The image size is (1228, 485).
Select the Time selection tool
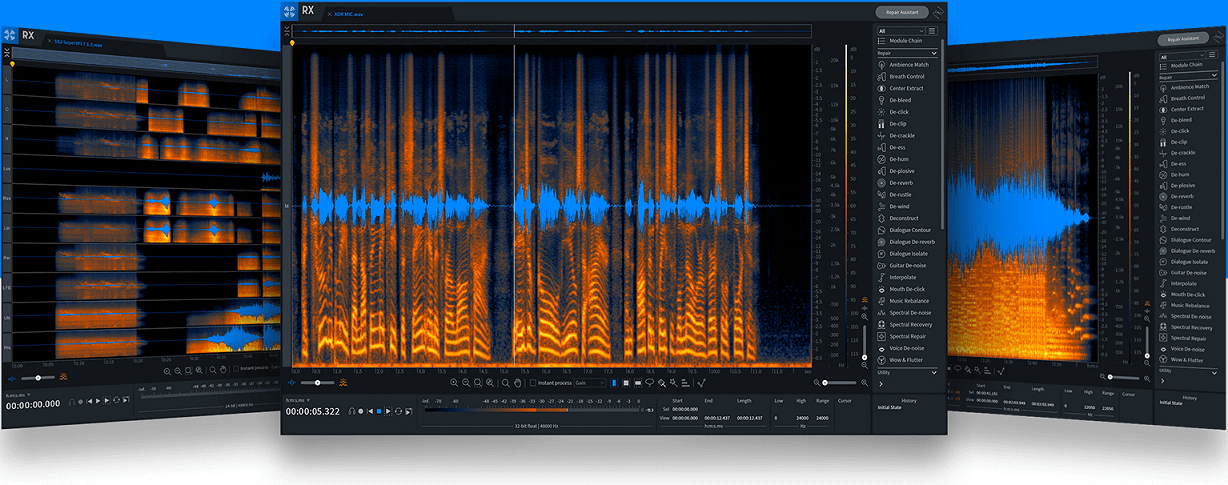coord(614,383)
